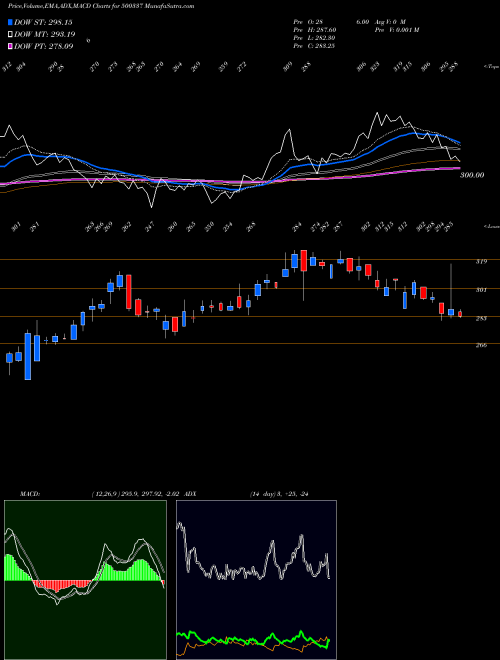Click the ADX '(14 day) 3, +23, -24' text
Image resolution: width=500 pixels, height=660 pixels.
click(277, 493)
